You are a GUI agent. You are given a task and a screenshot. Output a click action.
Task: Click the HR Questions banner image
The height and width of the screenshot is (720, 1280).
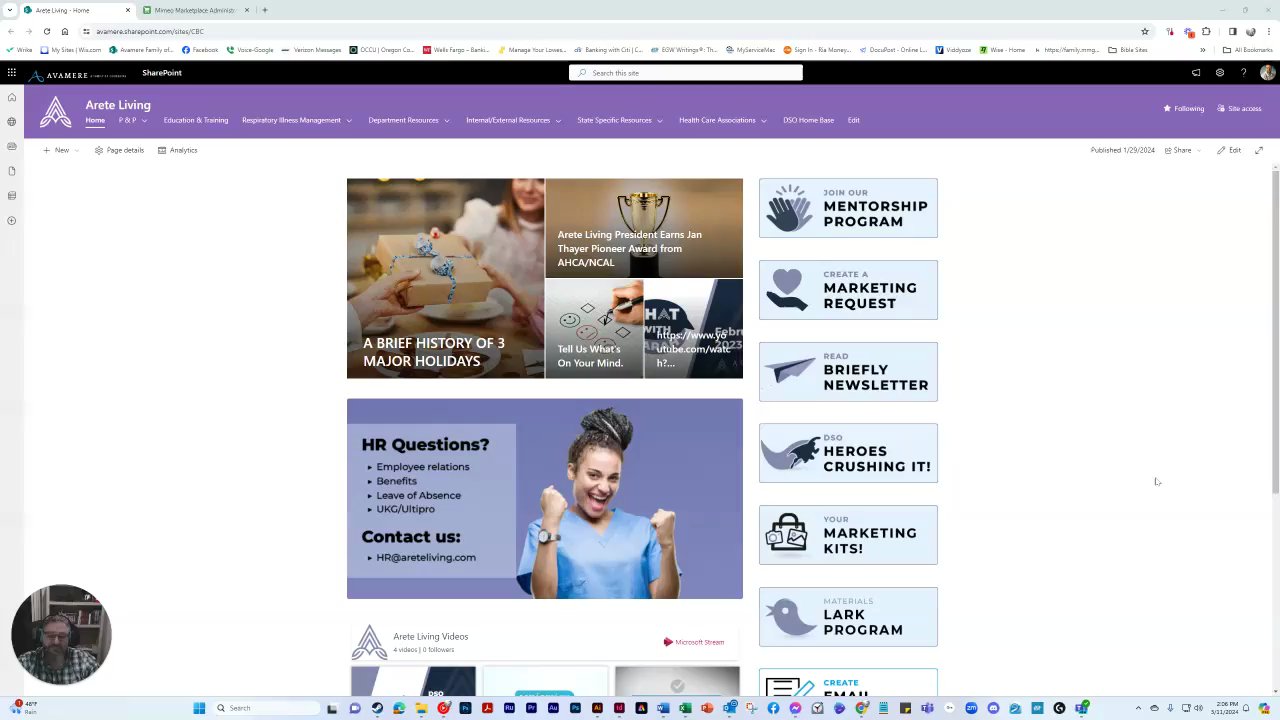[x=545, y=499]
